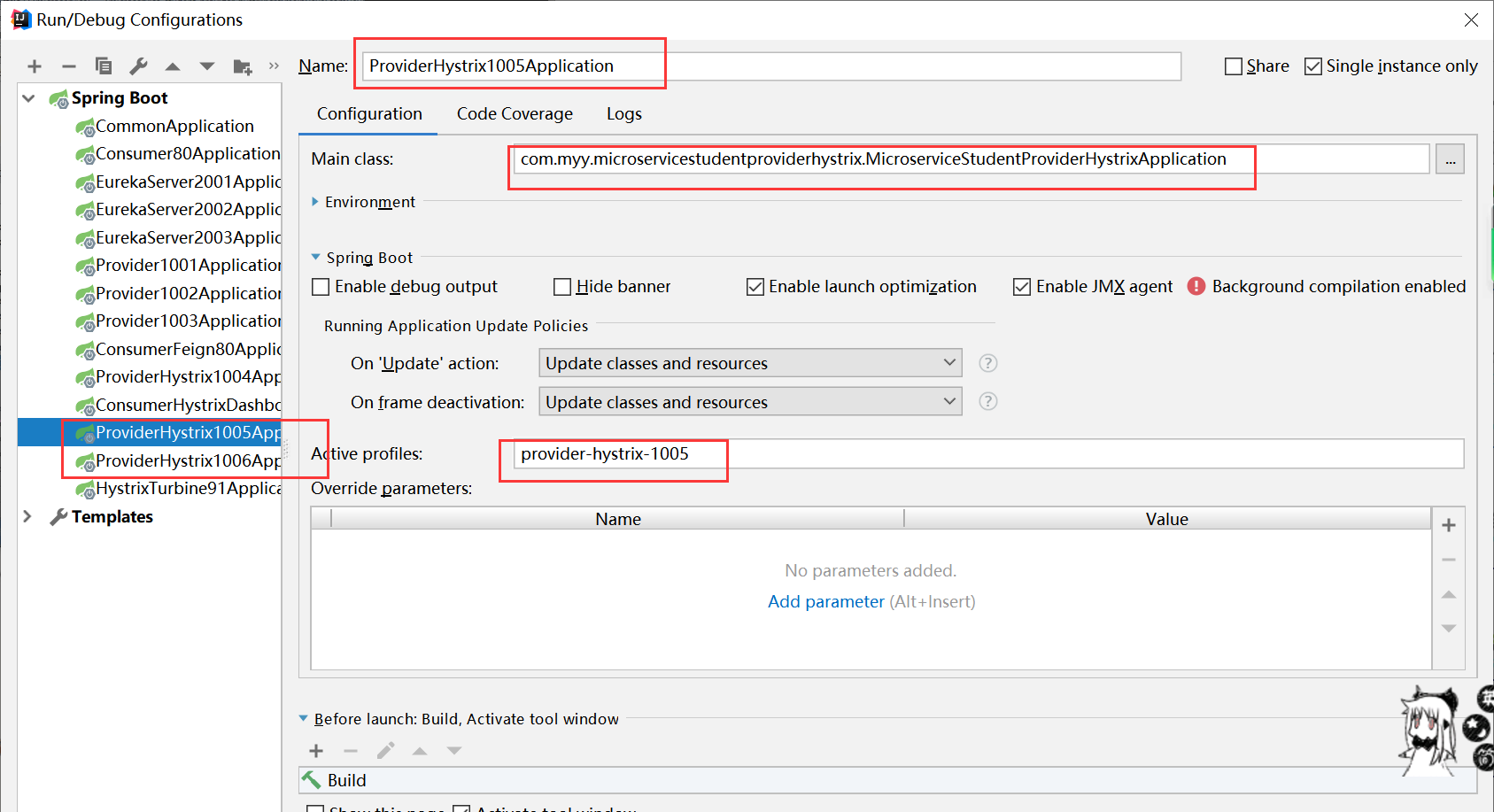The image size is (1494, 812).
Task: Collapse the Spring Boot settings section
Action: [316, 257]
